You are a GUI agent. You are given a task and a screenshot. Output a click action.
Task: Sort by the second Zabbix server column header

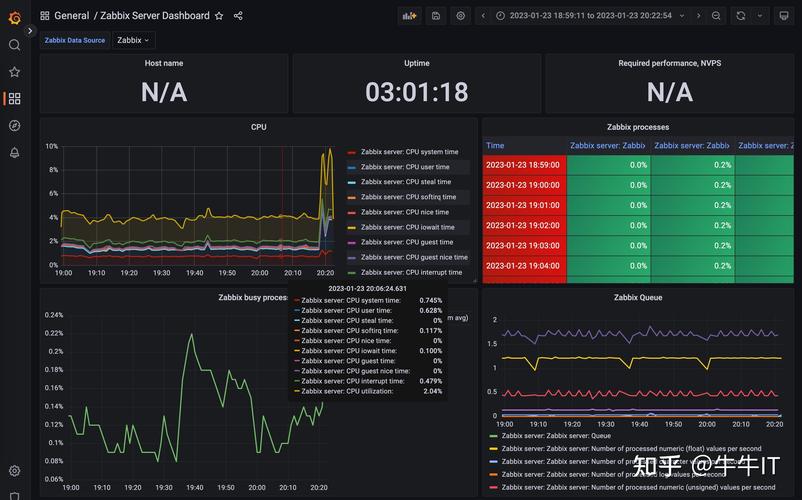click(692, 146)
